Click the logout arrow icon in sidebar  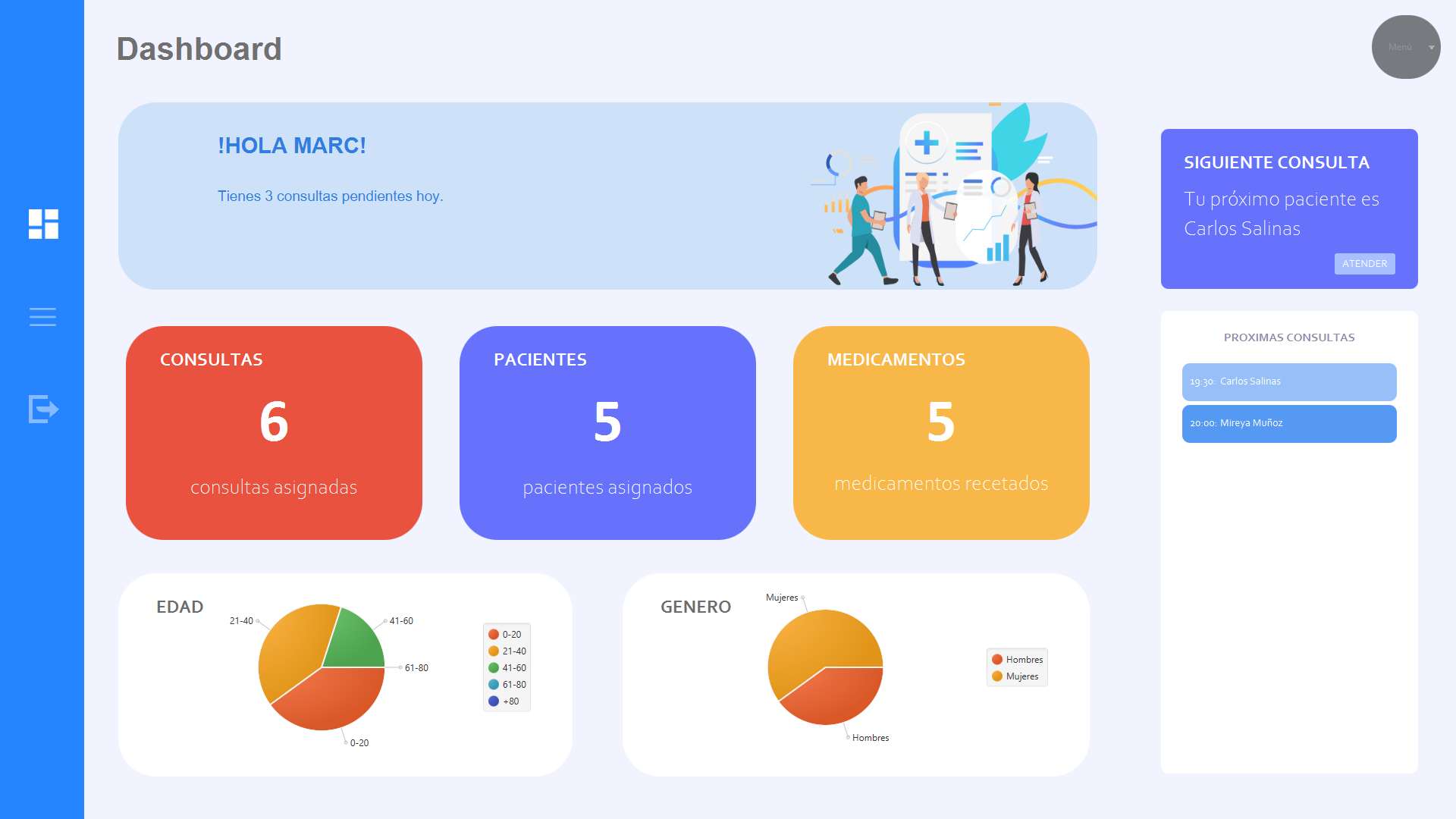(x=43, y=409)
